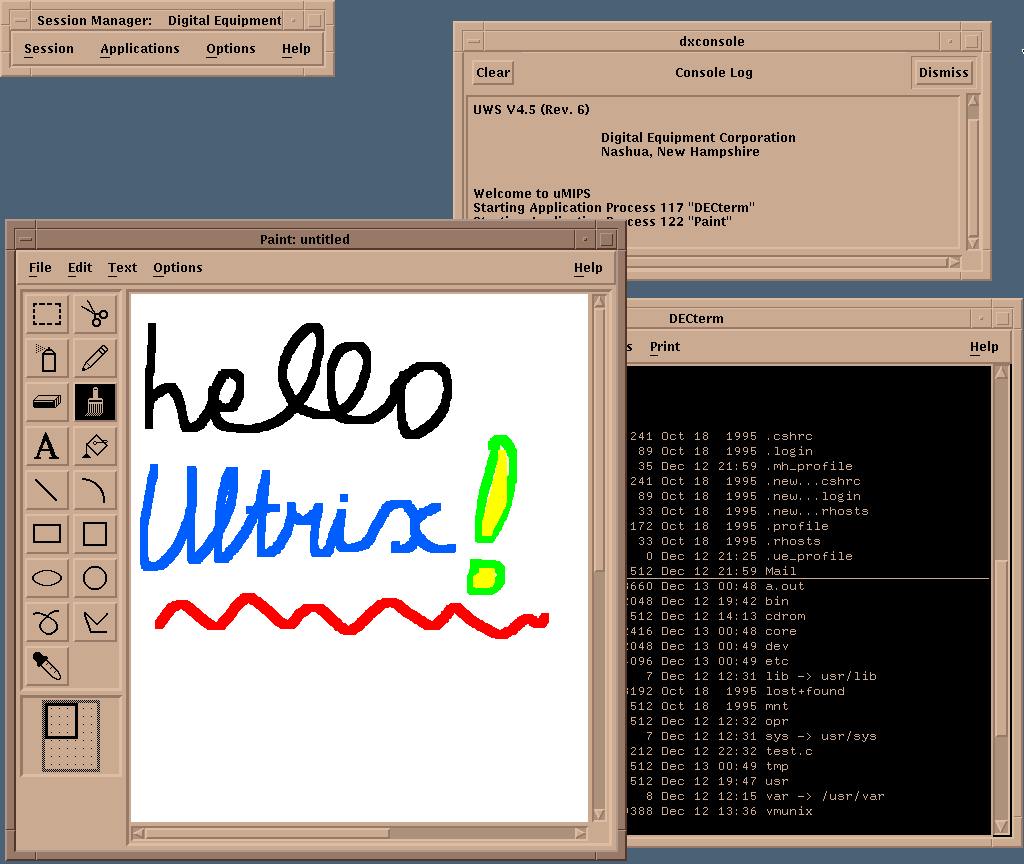Open the Paint Options menu
This screenshot has width=1024, height=864.
[x=178, y=268]
